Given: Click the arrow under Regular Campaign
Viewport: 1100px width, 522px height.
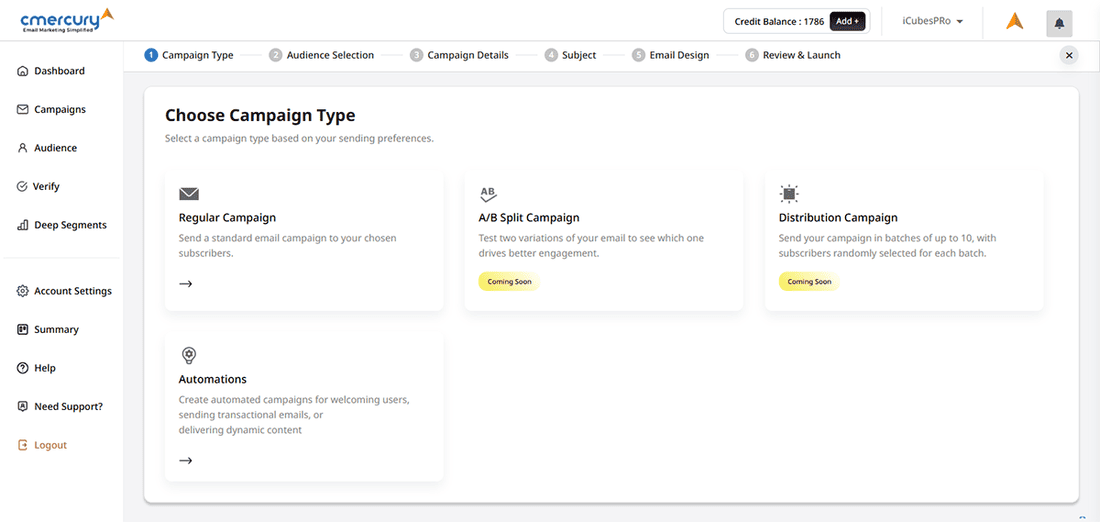Looking at the screenshot, I should tap(185, 284).
